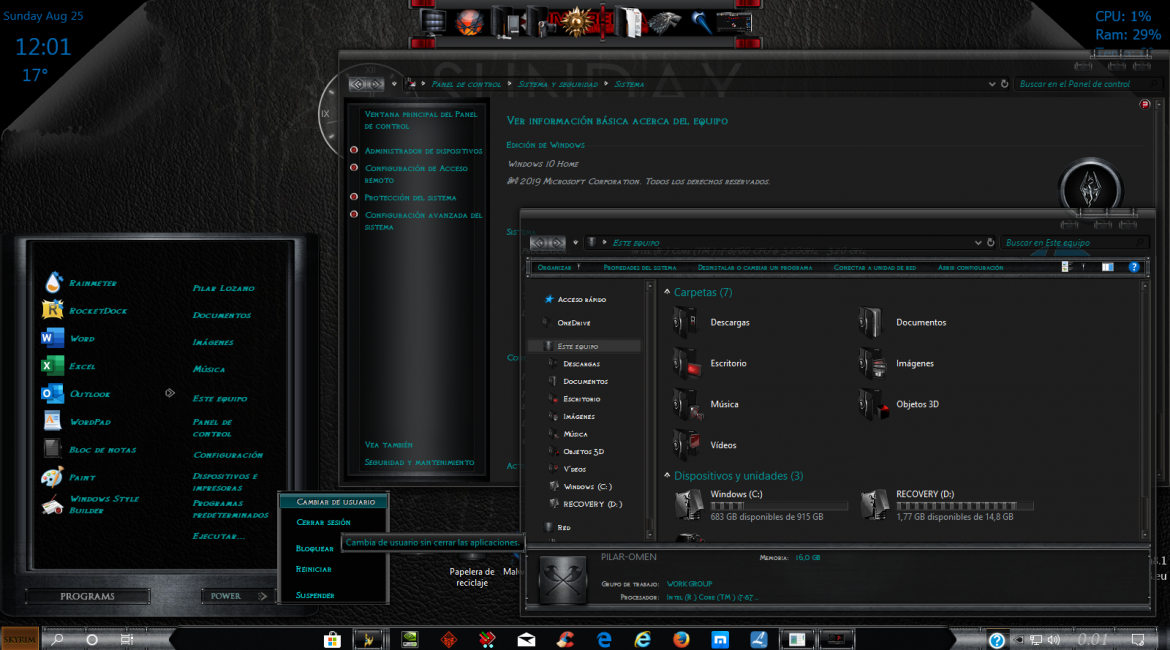This screenshot has width=1170, height=650.
Task: Open notification center icon on taskbar
Action: pyautogui.click(x=1138, y=640)
